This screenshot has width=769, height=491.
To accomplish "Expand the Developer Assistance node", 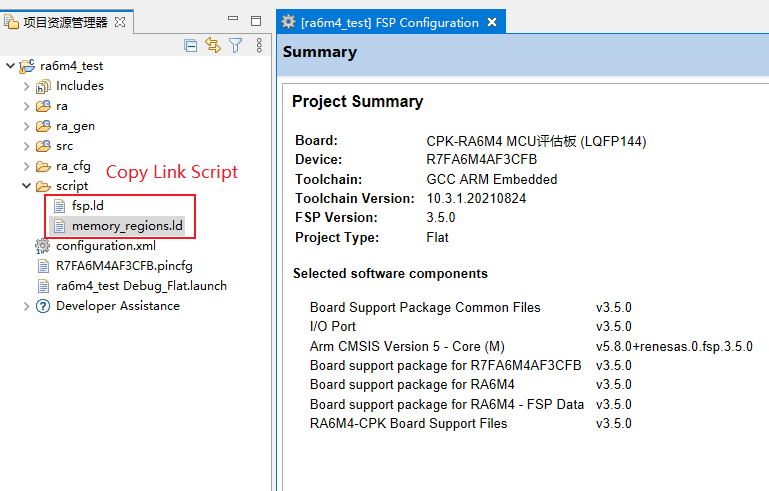I will click(26, 306).
